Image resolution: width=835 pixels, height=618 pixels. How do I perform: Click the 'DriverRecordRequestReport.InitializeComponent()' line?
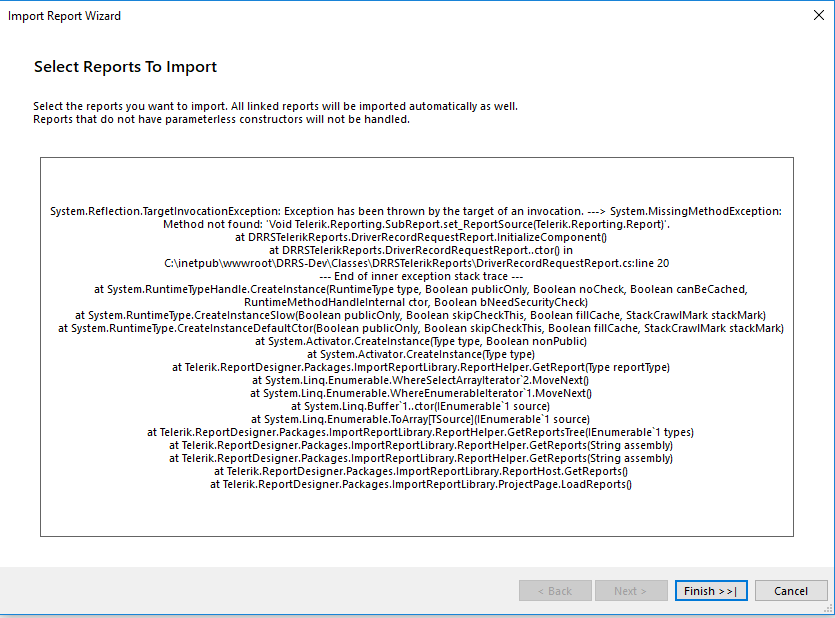[421, 237]
